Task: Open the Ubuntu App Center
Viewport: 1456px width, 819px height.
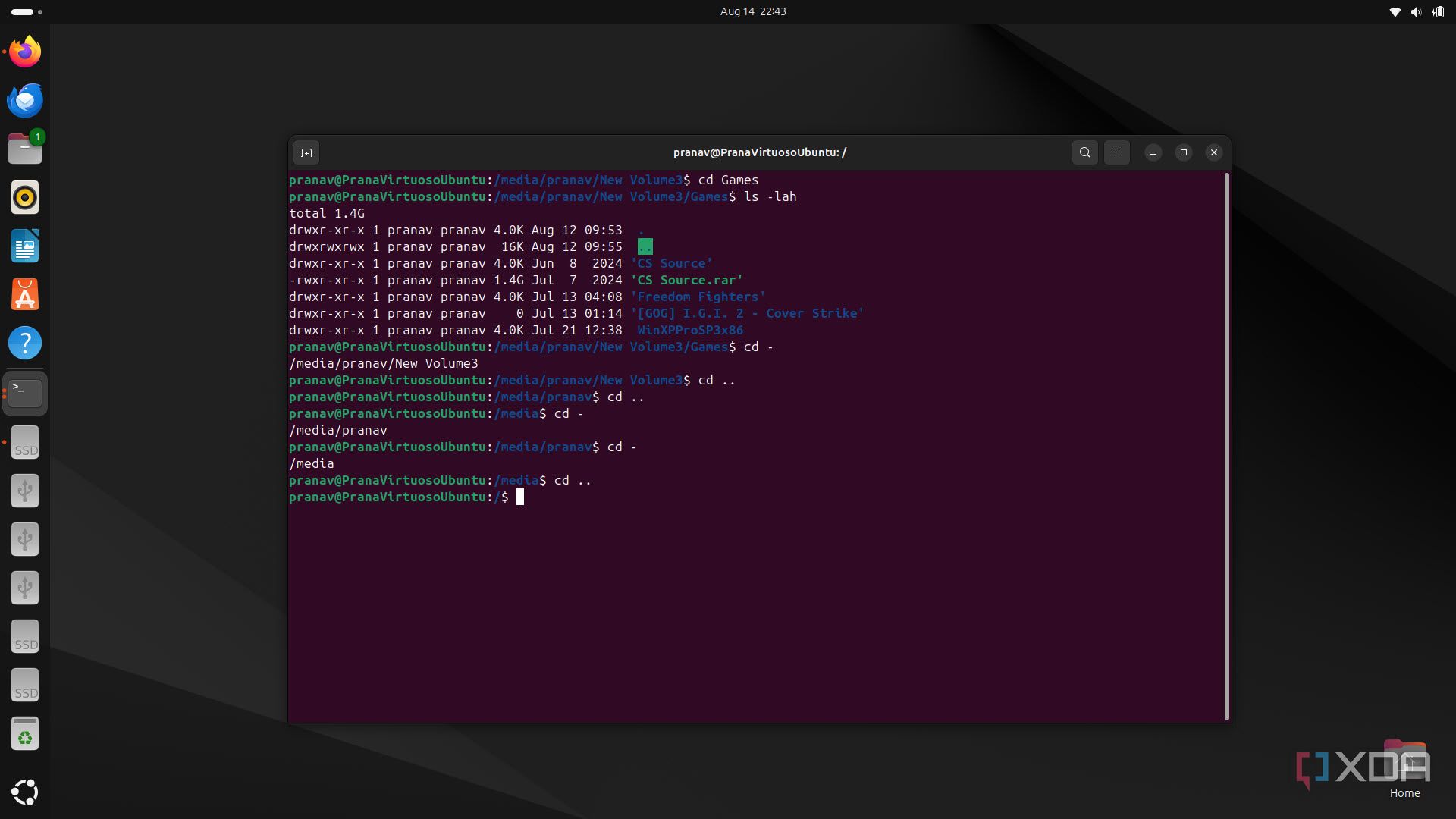Action: (25, 294)
